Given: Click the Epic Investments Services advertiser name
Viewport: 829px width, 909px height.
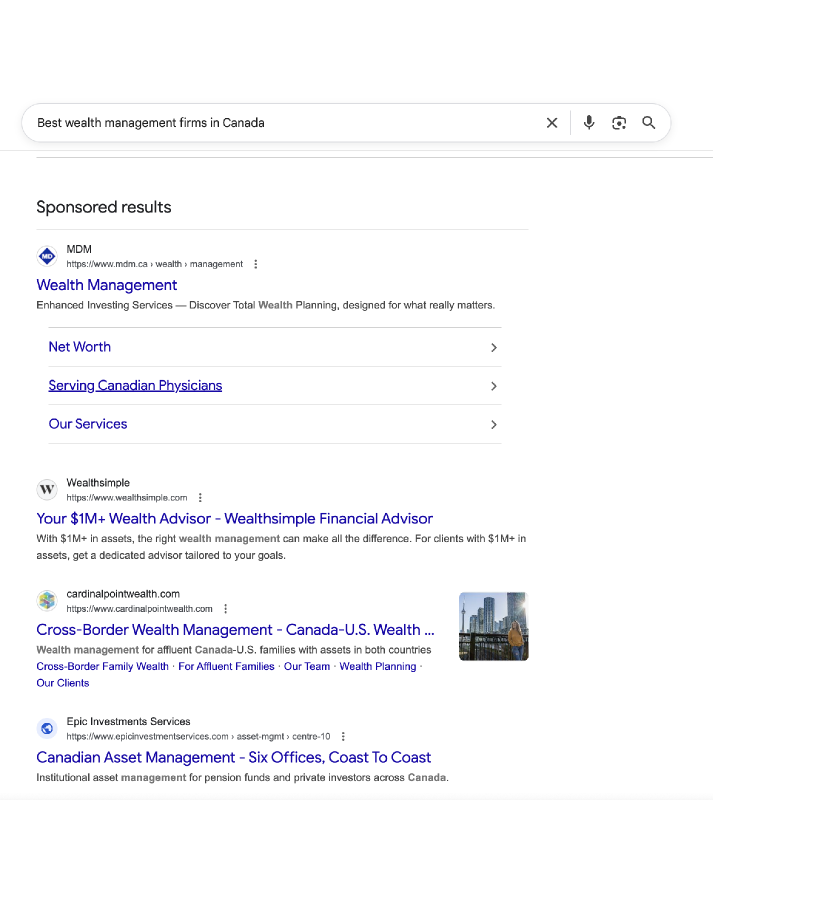Looking at the screenshot, I should click(128, 722).
